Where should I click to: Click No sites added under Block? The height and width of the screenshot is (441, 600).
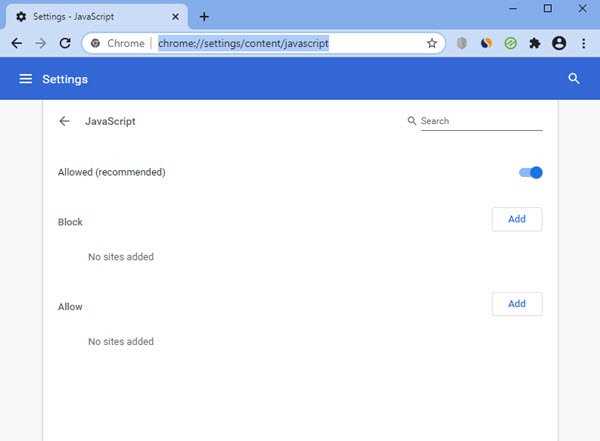[121, 257]
